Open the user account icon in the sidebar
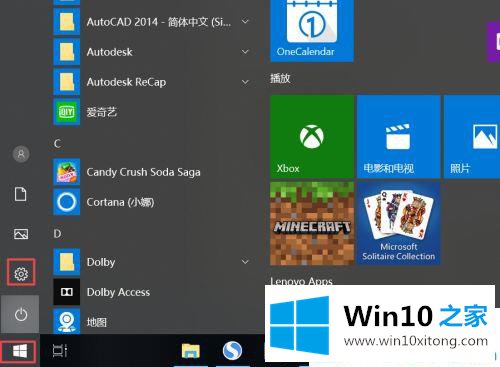 pyautogui.click(x=21, y=154)
